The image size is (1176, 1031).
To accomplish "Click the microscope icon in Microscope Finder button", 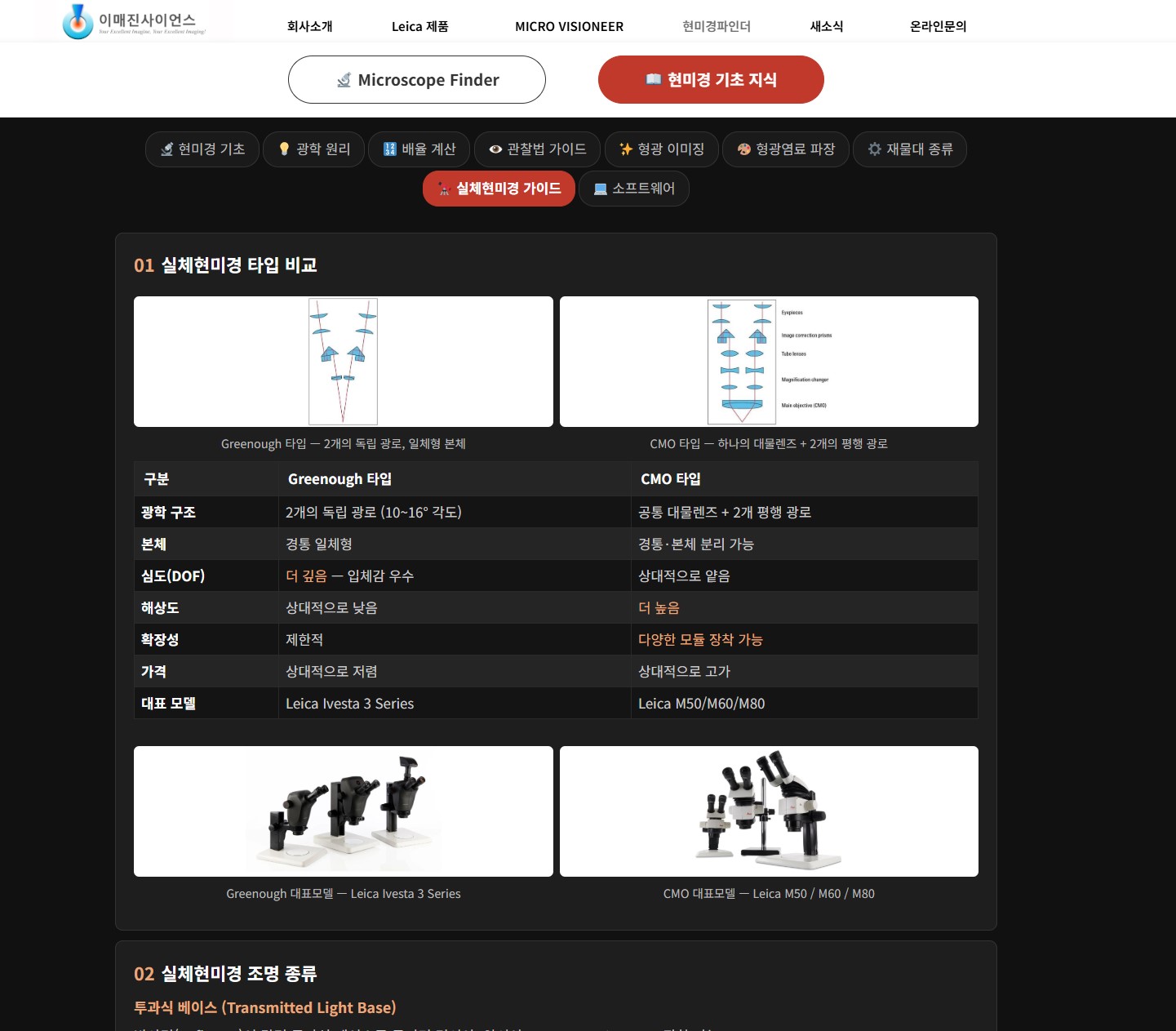I will point(344,80).
